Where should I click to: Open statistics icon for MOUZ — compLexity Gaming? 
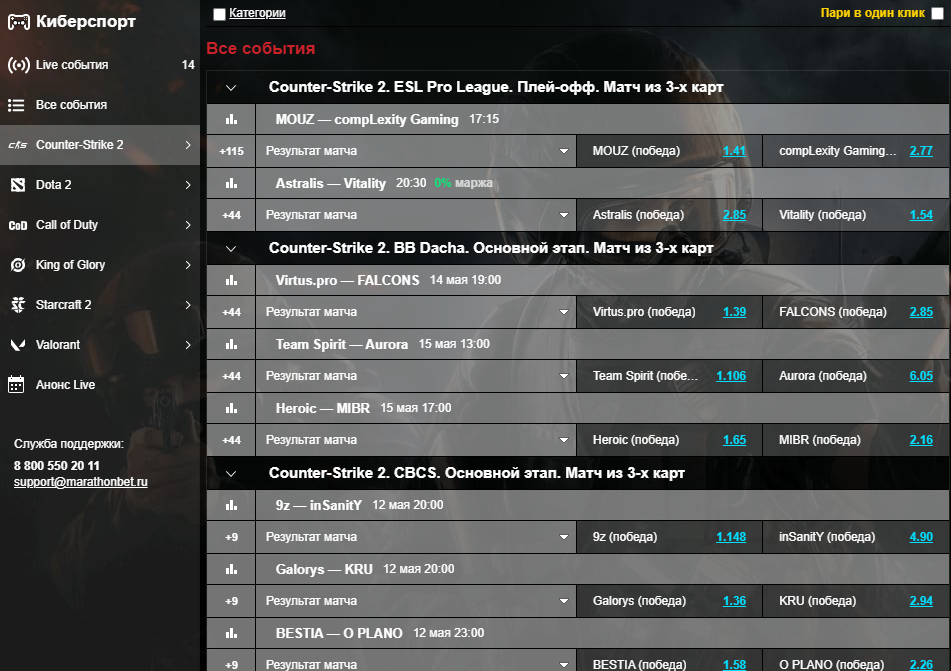coord(231,120)
